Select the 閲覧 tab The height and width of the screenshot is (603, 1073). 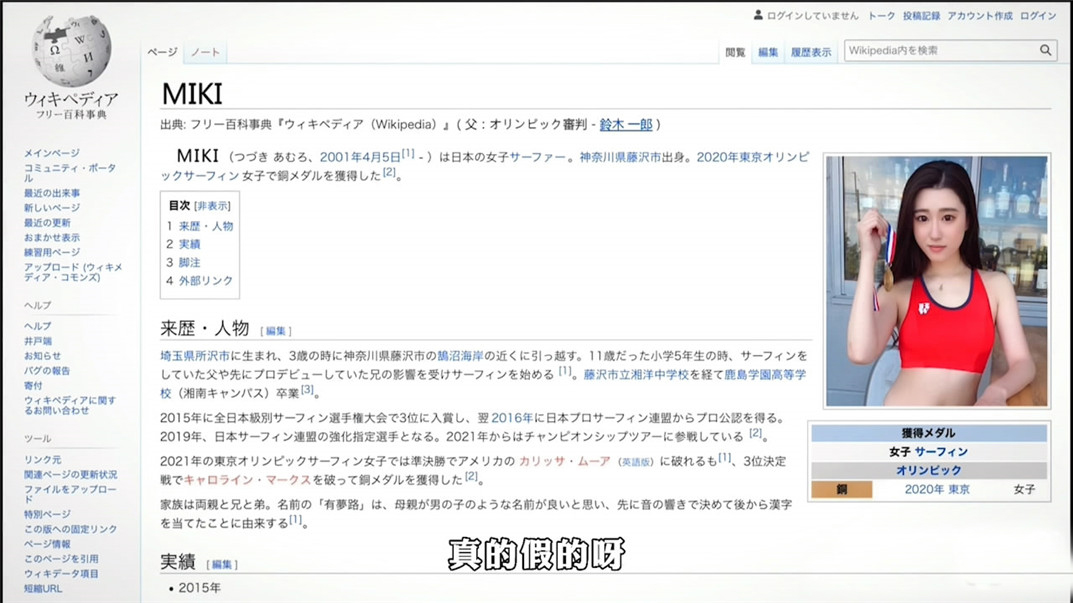pyautogui.click(x=735, y=53)
